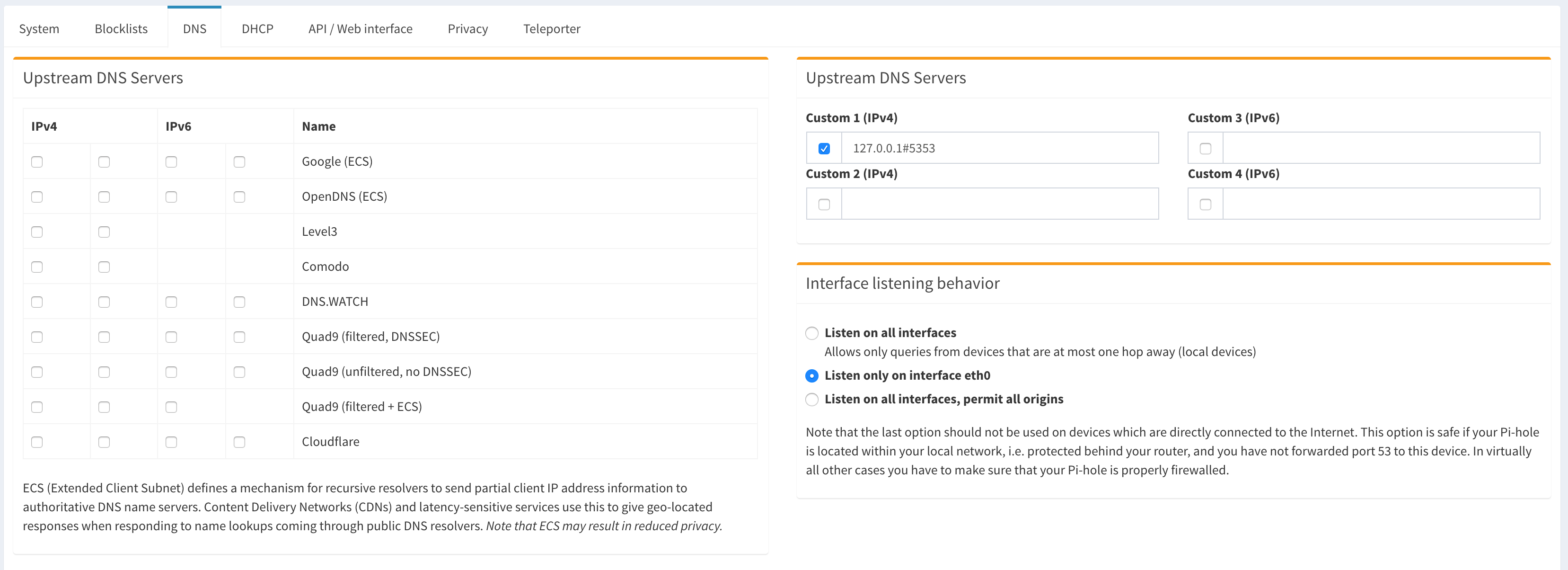Check the first IPv6 box for Google (ECS)
The width and height of the screenshot is (1568, 570).
click(x=172, y=162)
